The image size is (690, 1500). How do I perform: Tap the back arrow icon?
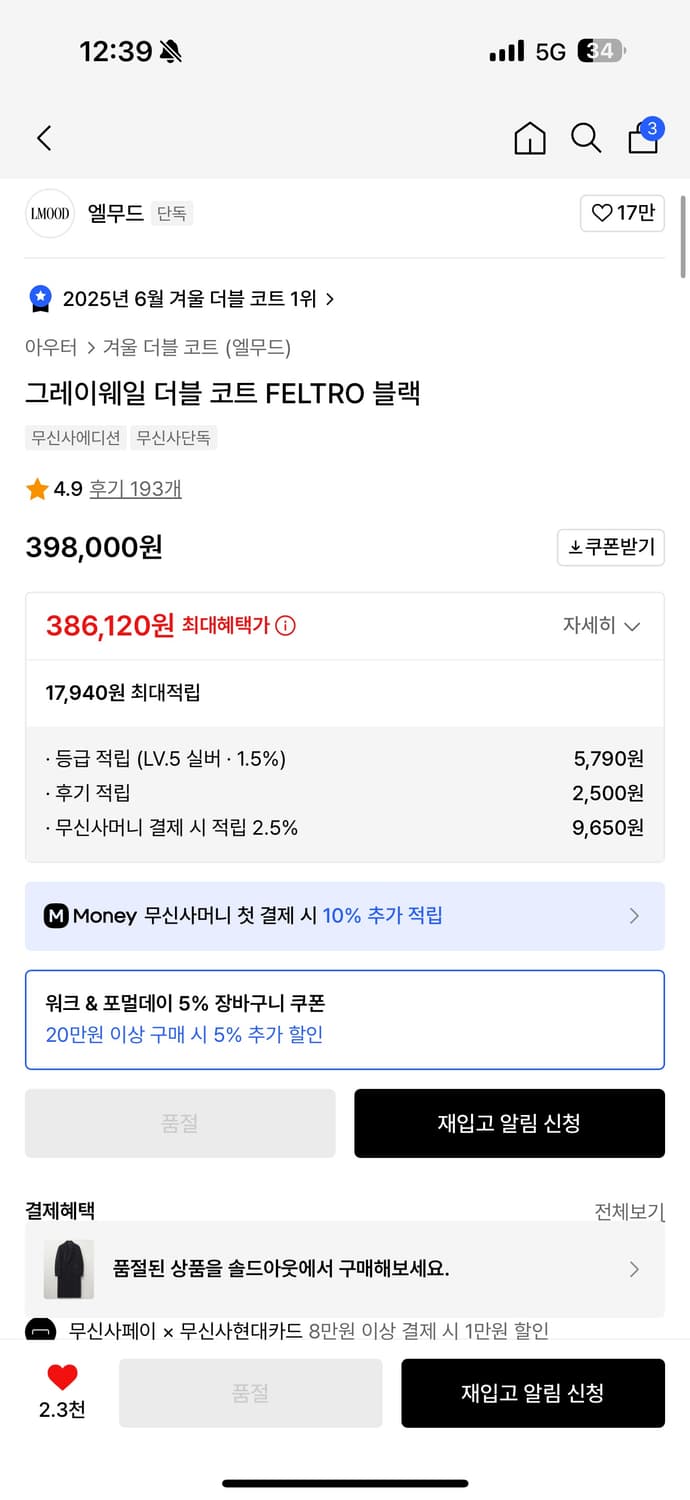44,138
